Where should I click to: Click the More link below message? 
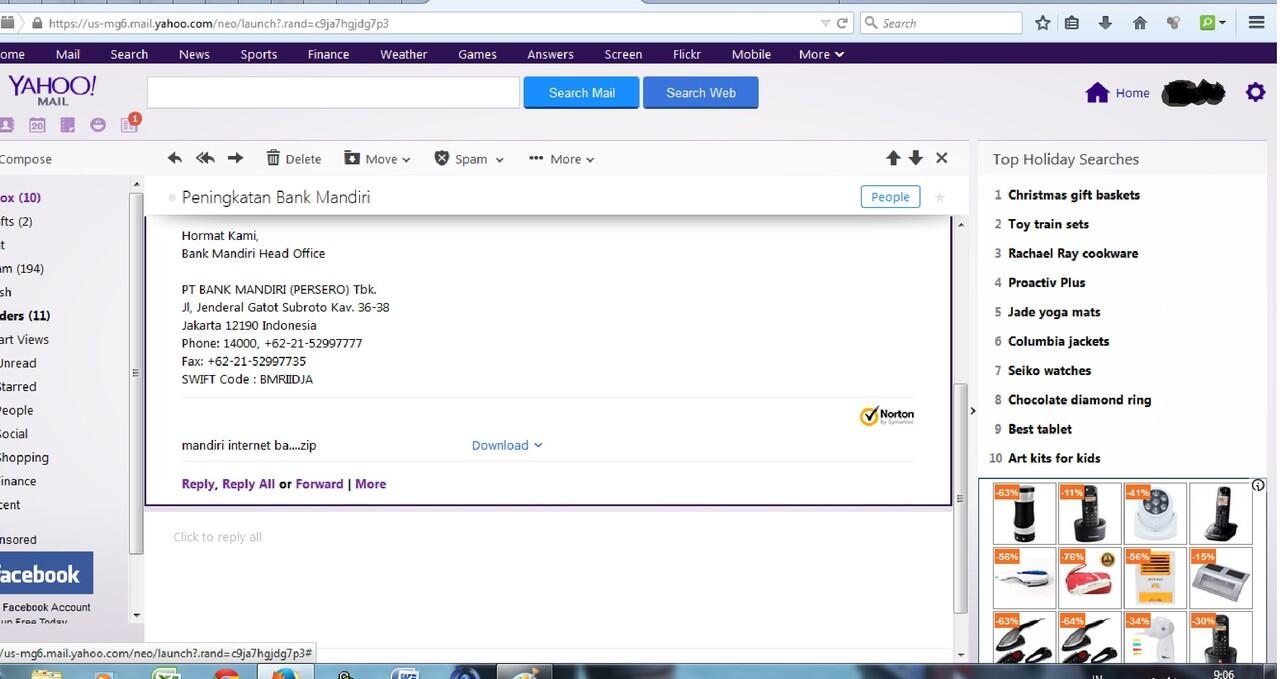tap(370, 484)
